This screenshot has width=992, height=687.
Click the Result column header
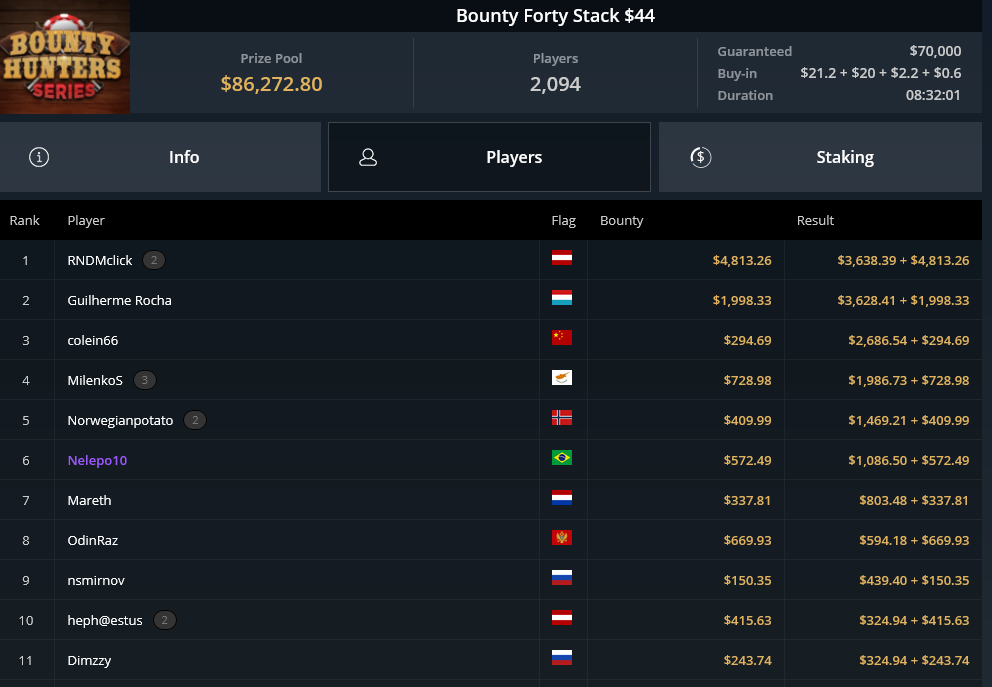click(x=815, y=220)
